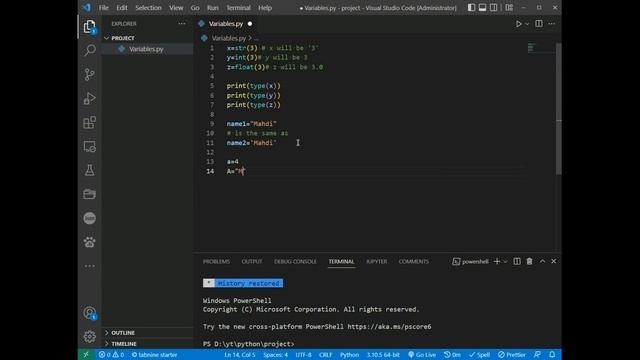
Task: Open the Terminal menu
Action: [238, 8]
